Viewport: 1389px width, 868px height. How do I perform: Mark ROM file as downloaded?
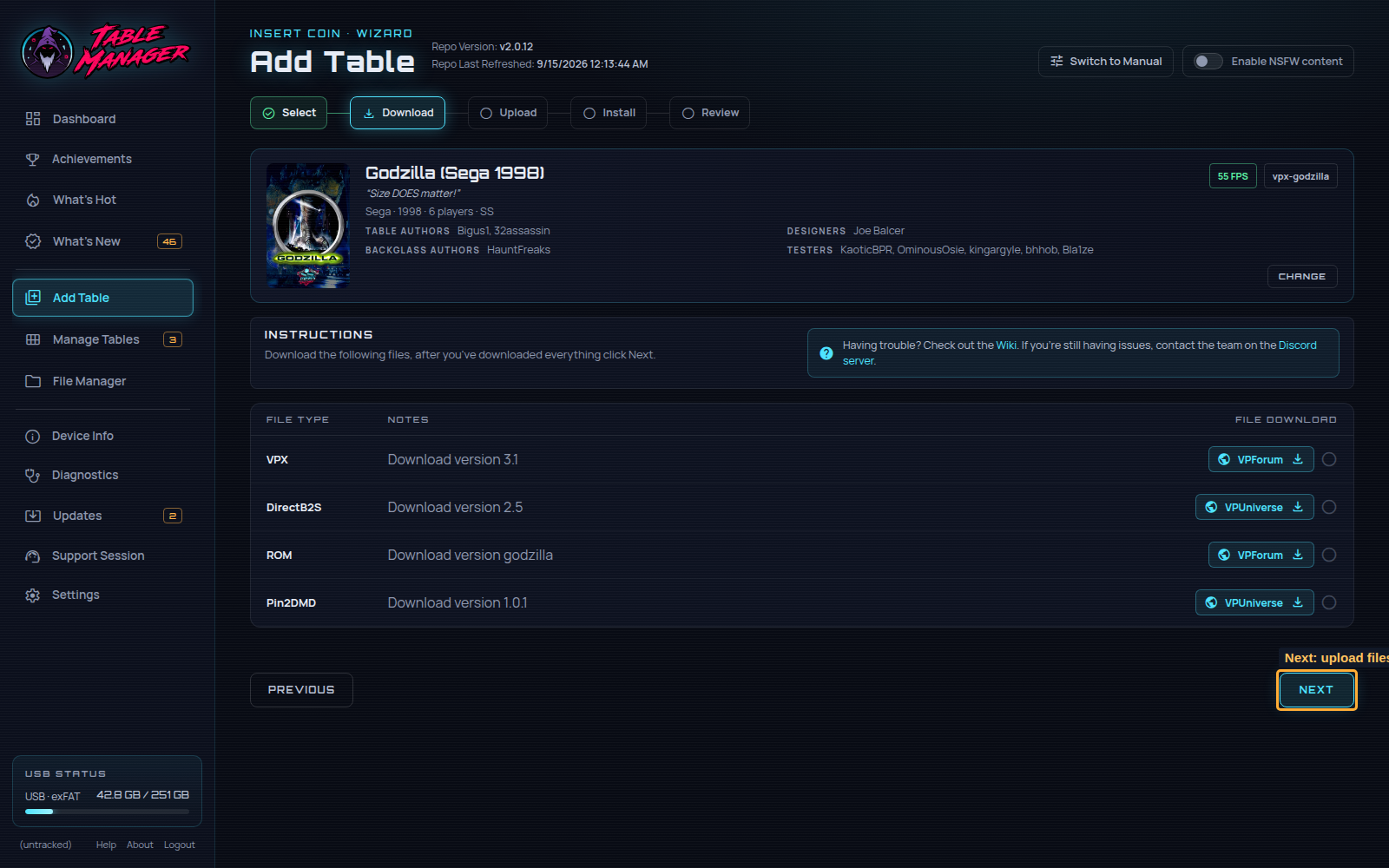pyautogui.click(x=1329, y=555)
